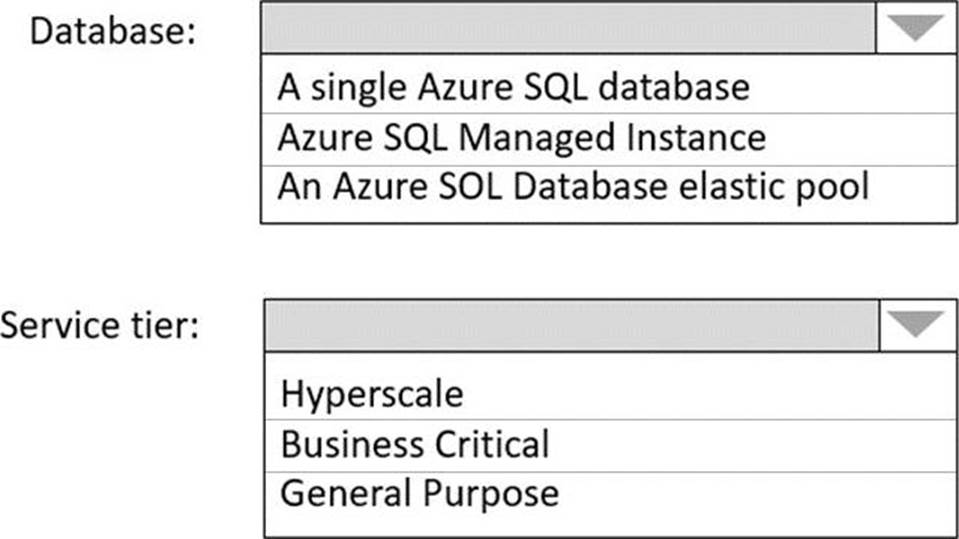This screenshot has height=539, width=959.
Task: Open the Database combo box gray field
Action: pyautogui.click(x=568, y=29)
